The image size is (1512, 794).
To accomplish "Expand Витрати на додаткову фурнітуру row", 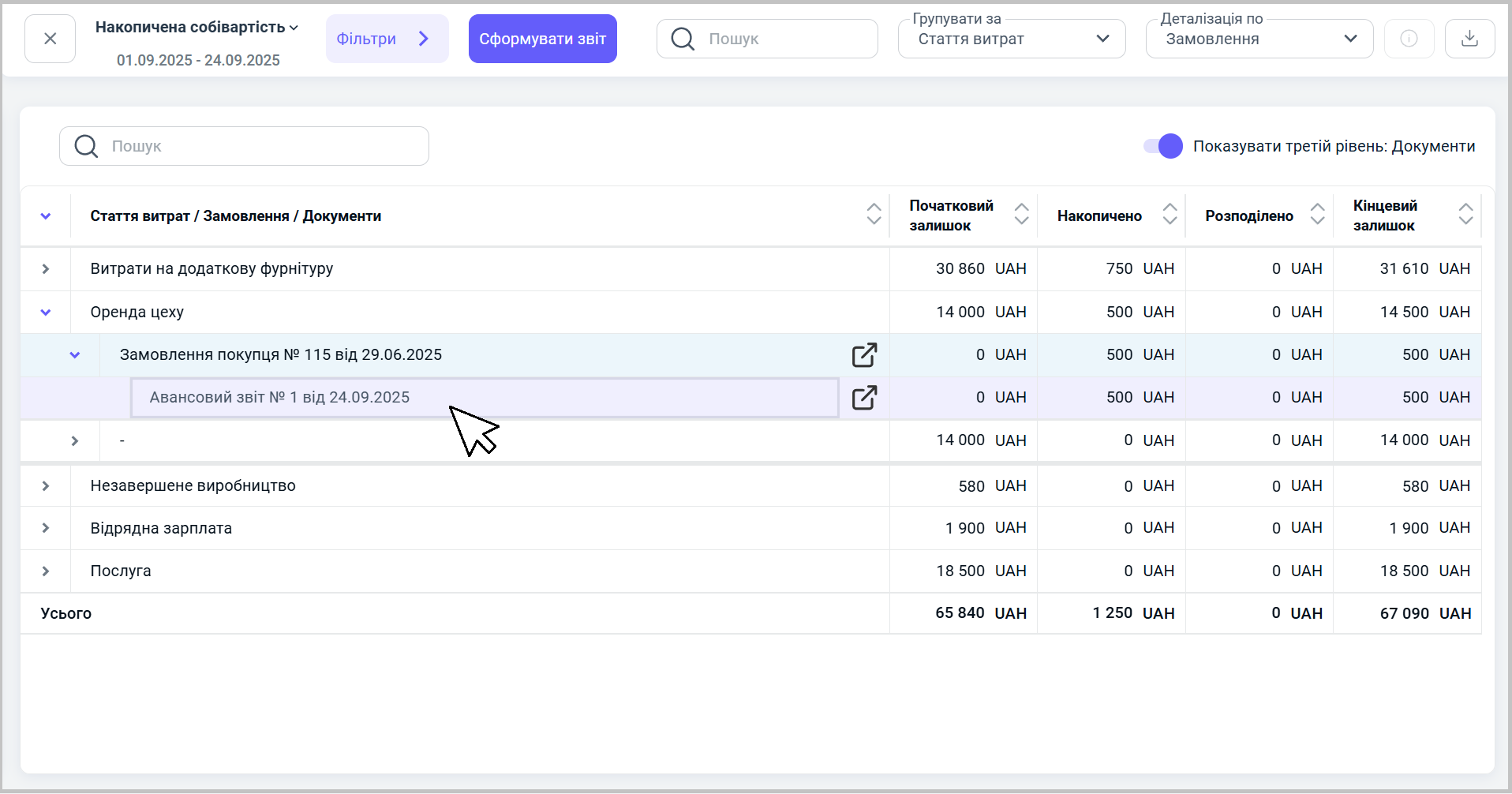I will 46,269.
